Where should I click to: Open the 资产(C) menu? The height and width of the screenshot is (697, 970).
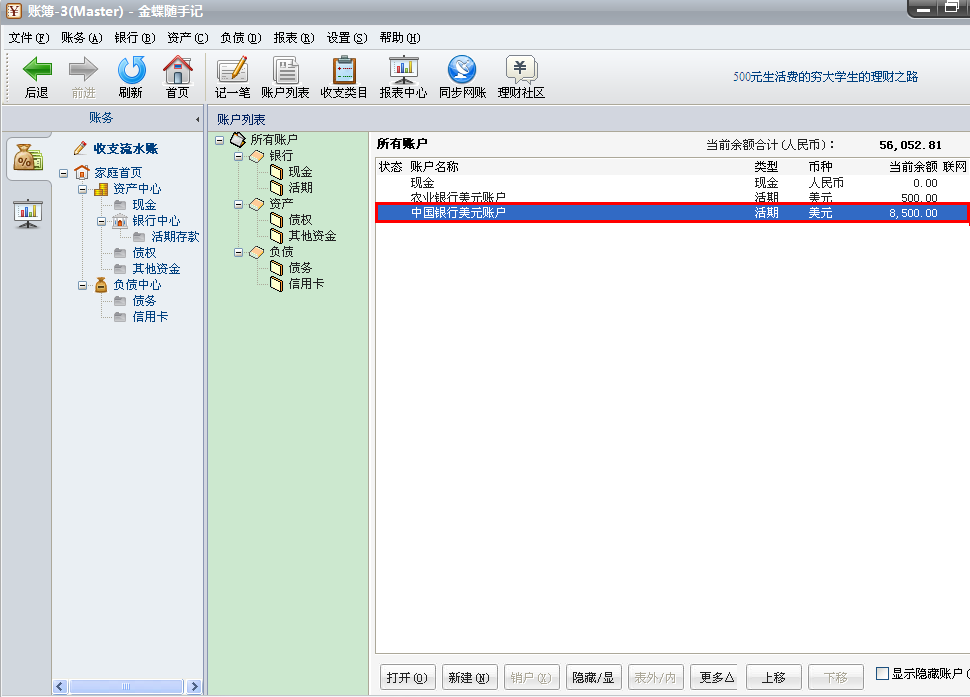point(188,38)
